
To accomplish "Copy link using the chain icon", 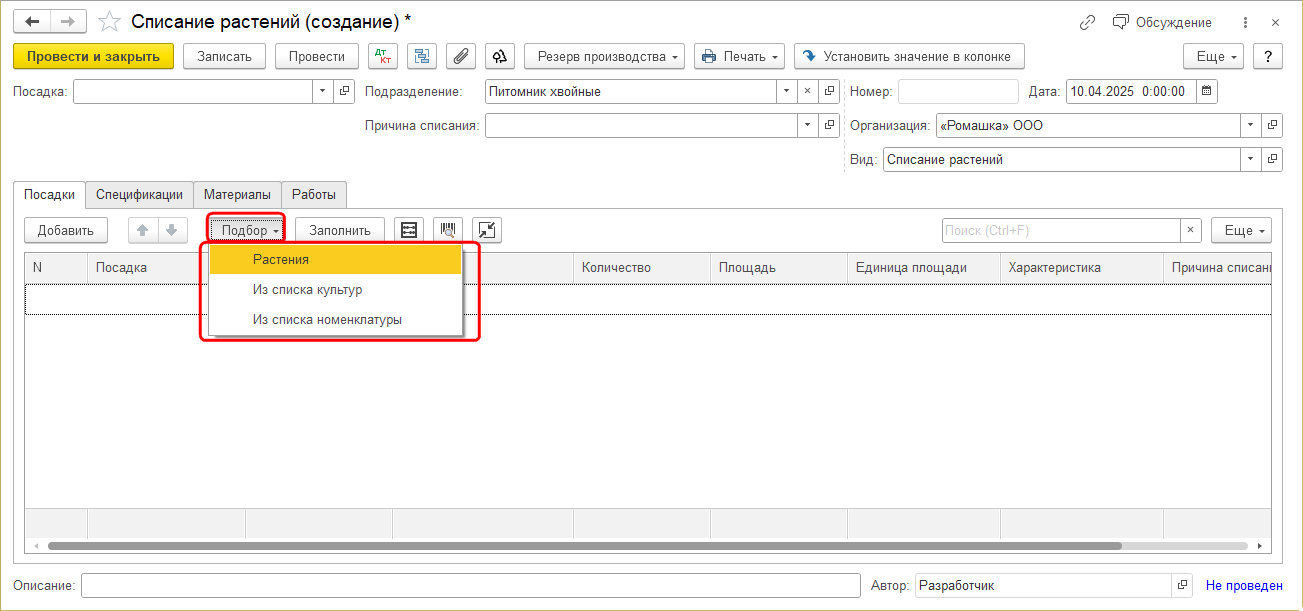I will pyautogui.click(x=1088, y=22).
